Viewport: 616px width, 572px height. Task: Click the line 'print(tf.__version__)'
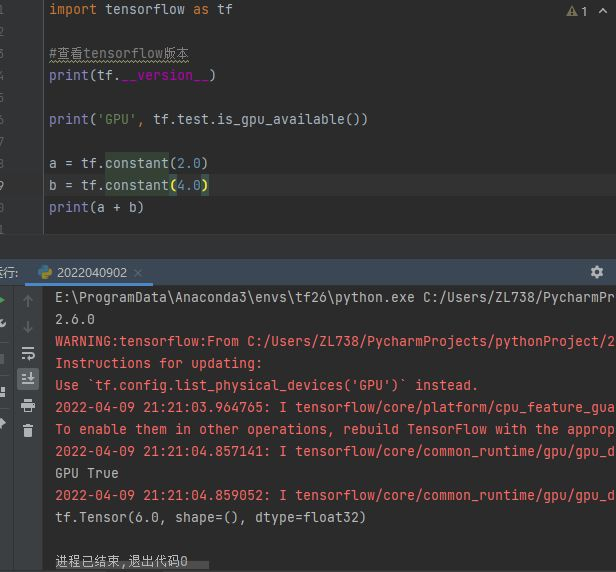click(132, 75)
